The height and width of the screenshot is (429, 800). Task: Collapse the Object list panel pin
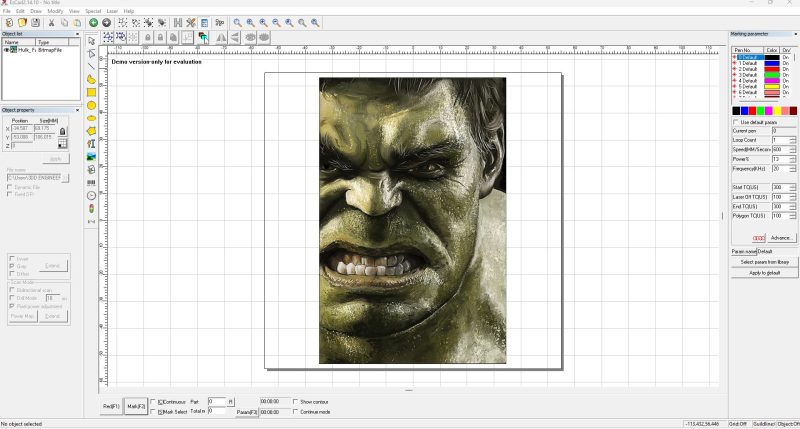78,34
